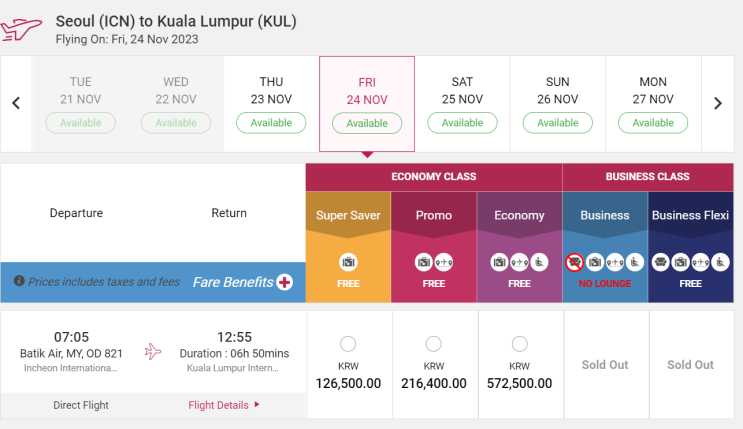Select the Promo fare KRW 216,400.00
Viewport: 743px width, 429px height.
pyautogui.click(x=434, y=344)
